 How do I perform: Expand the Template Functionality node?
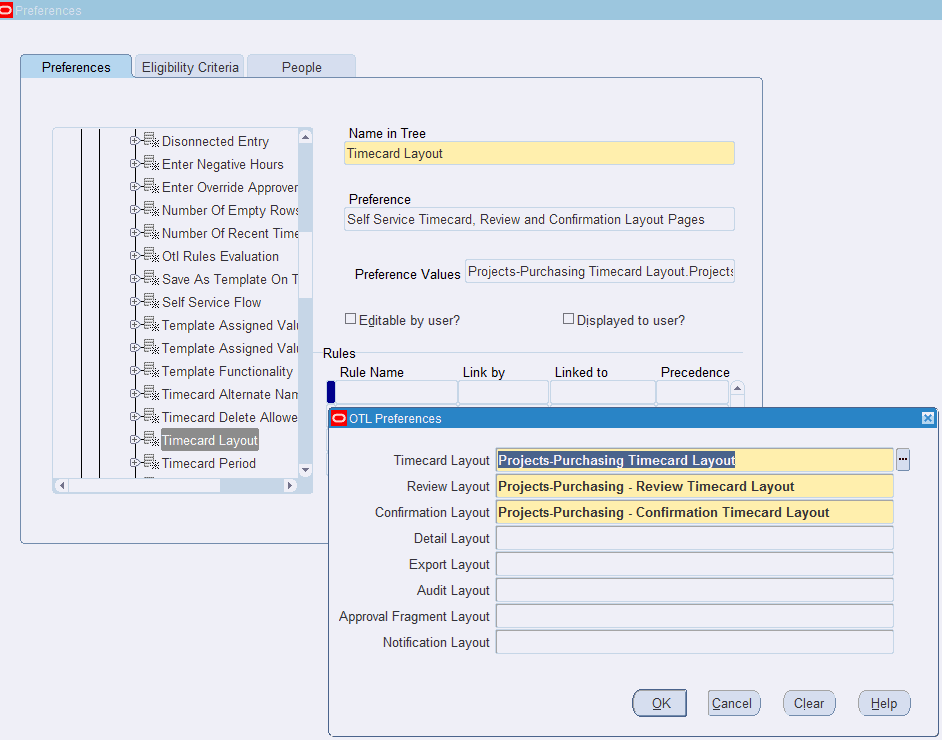coord(135,371)
